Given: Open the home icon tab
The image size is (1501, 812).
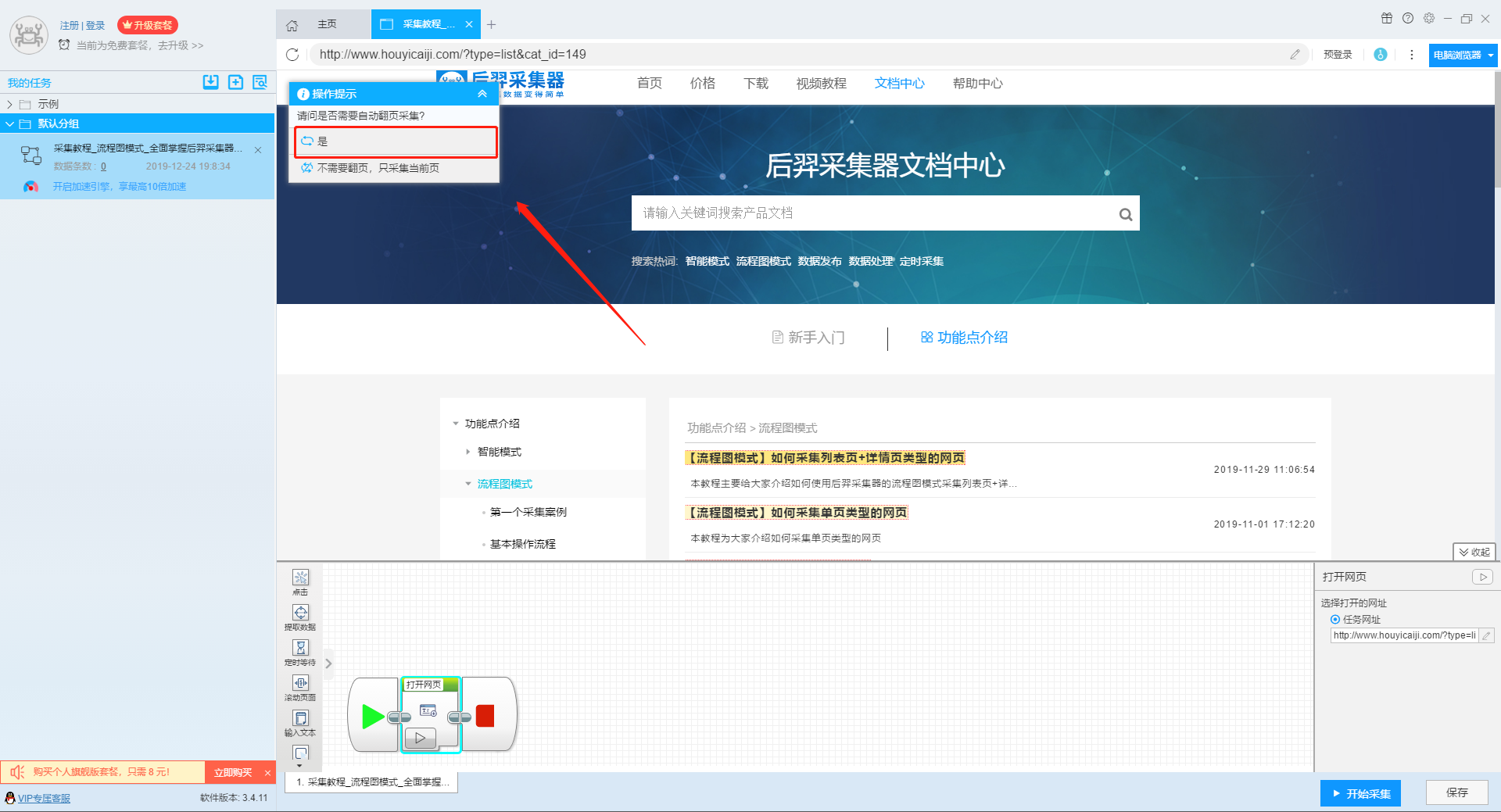Looking at the screenshot, I should pos(292,25).
